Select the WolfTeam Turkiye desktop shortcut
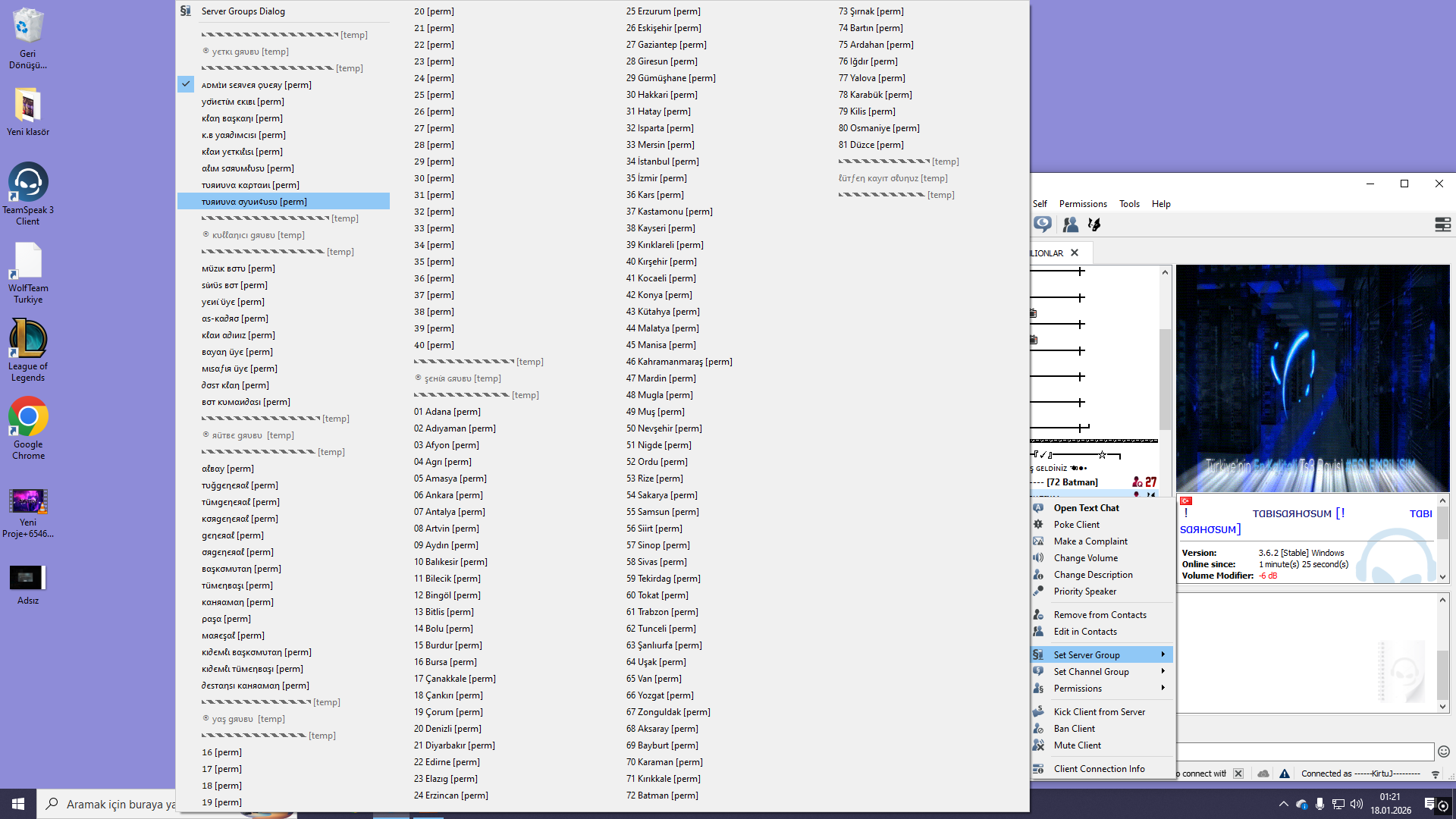 [28, 273]
